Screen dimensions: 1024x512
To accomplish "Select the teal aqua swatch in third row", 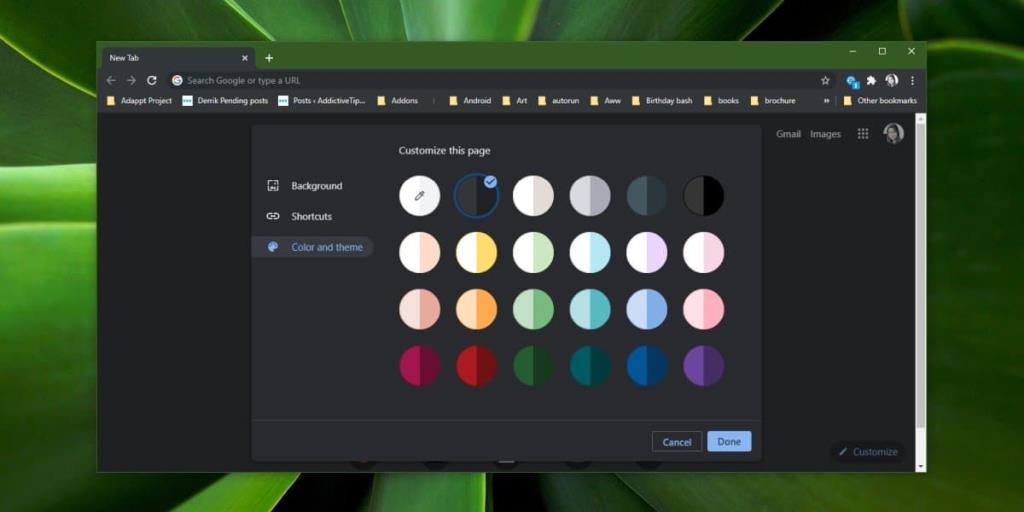I will click(590, 309).
